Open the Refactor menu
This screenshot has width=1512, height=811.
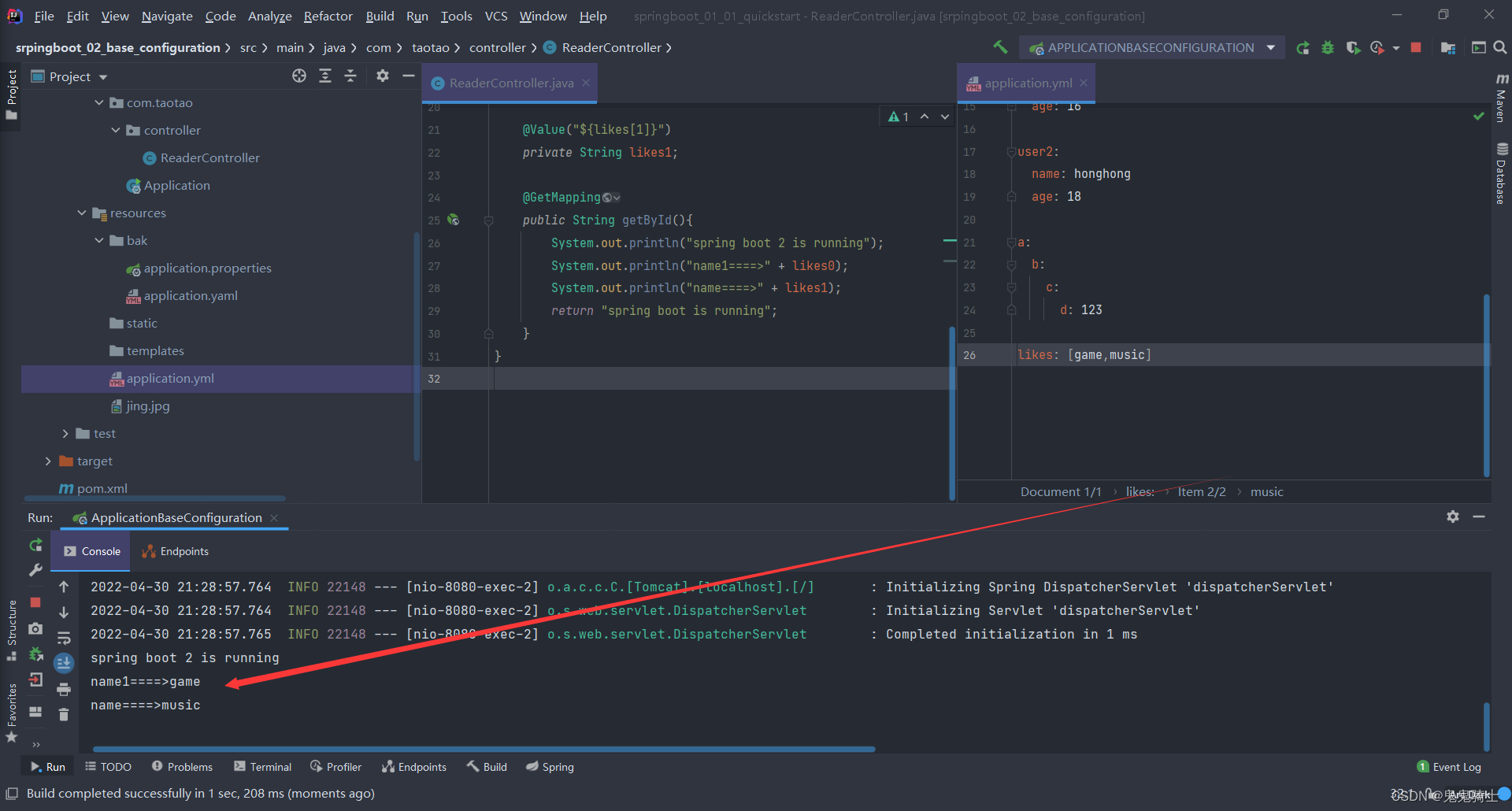coord(328,16)
